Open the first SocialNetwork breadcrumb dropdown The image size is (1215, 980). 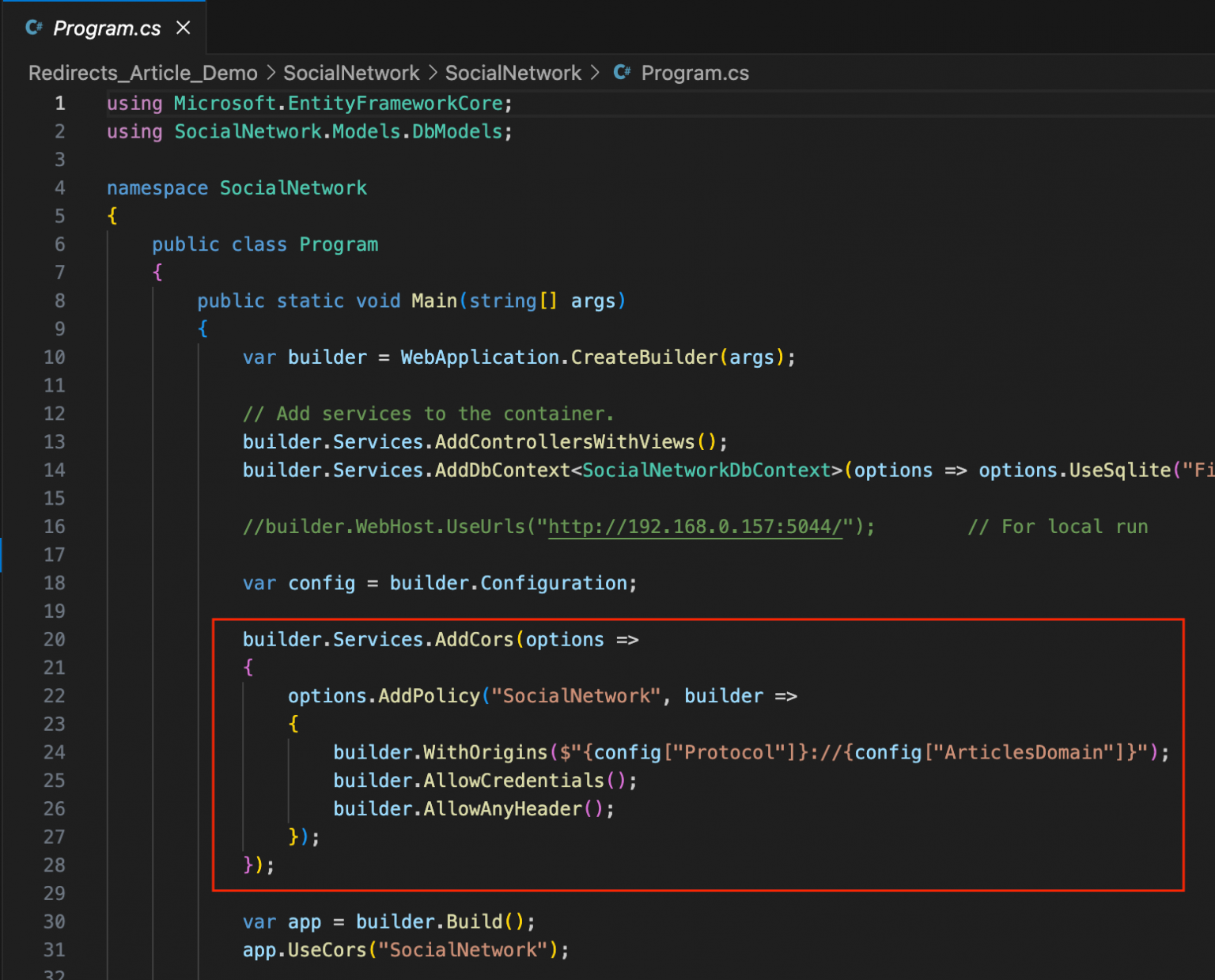tap(351, 72)
